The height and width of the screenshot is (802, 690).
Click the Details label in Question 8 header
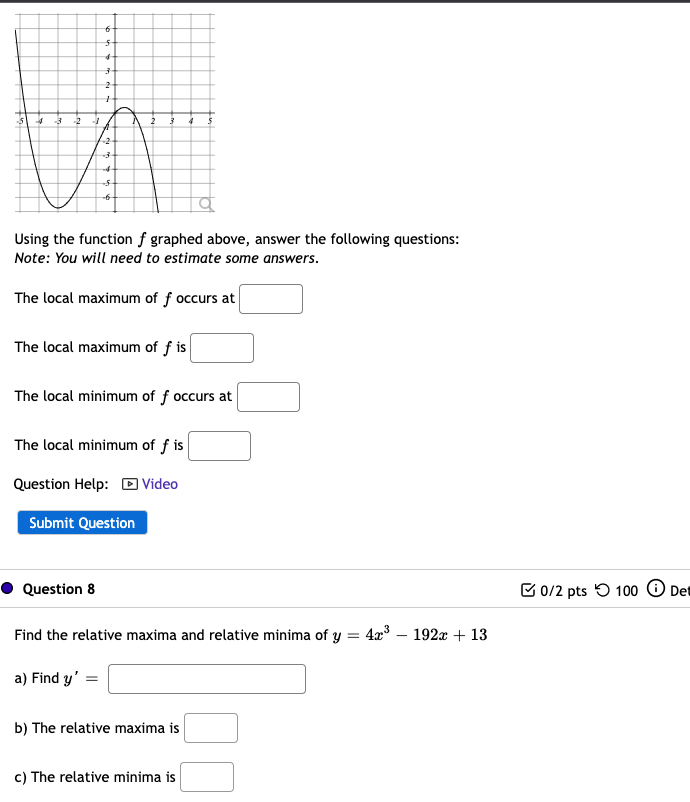point(681,591)
